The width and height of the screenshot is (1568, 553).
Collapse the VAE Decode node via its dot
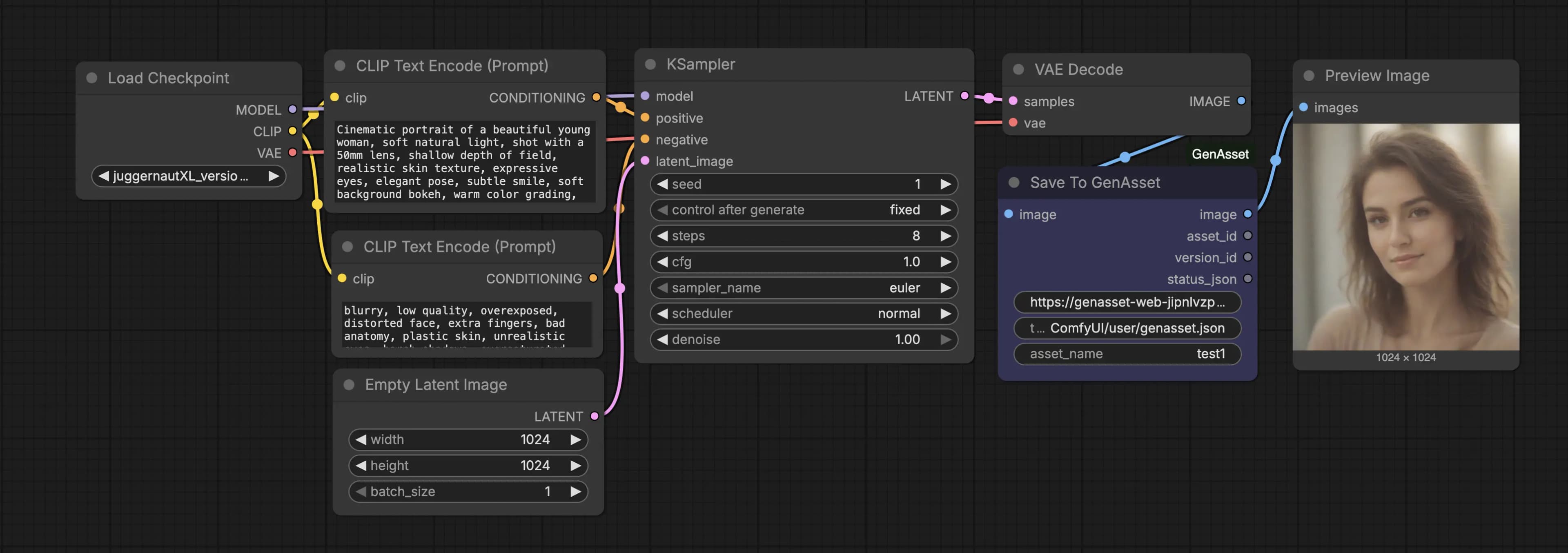(1018, 69)
